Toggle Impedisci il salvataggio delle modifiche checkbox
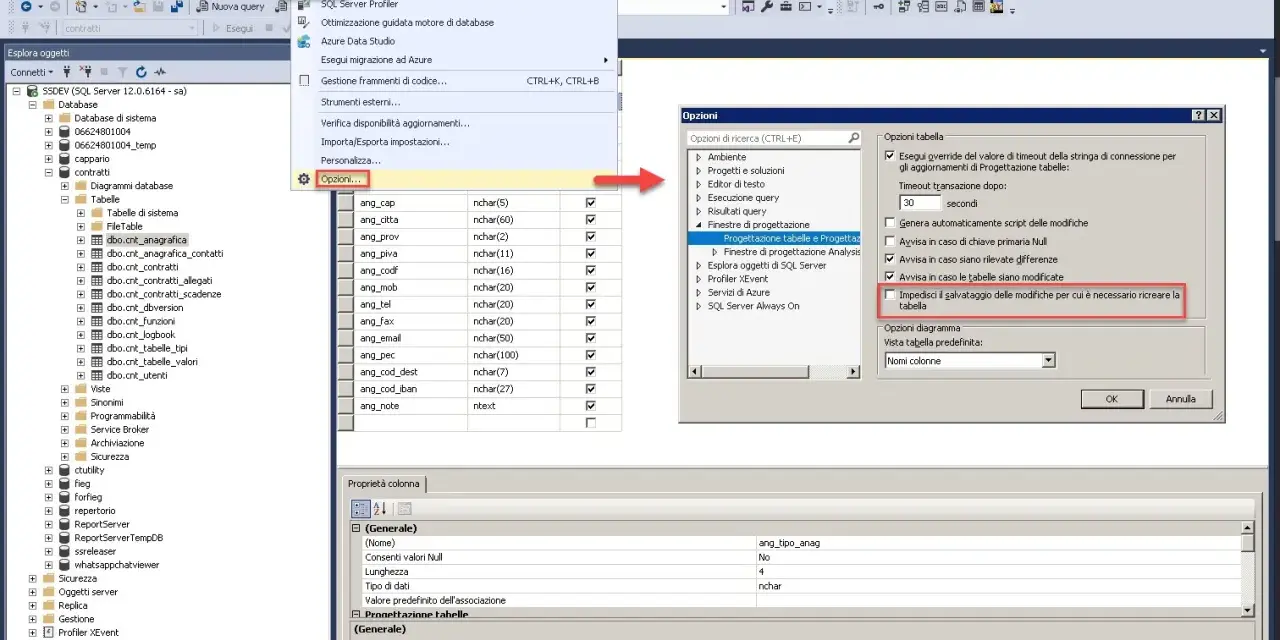The height and width of the screenshot is (640, 1280). (890, 295)
